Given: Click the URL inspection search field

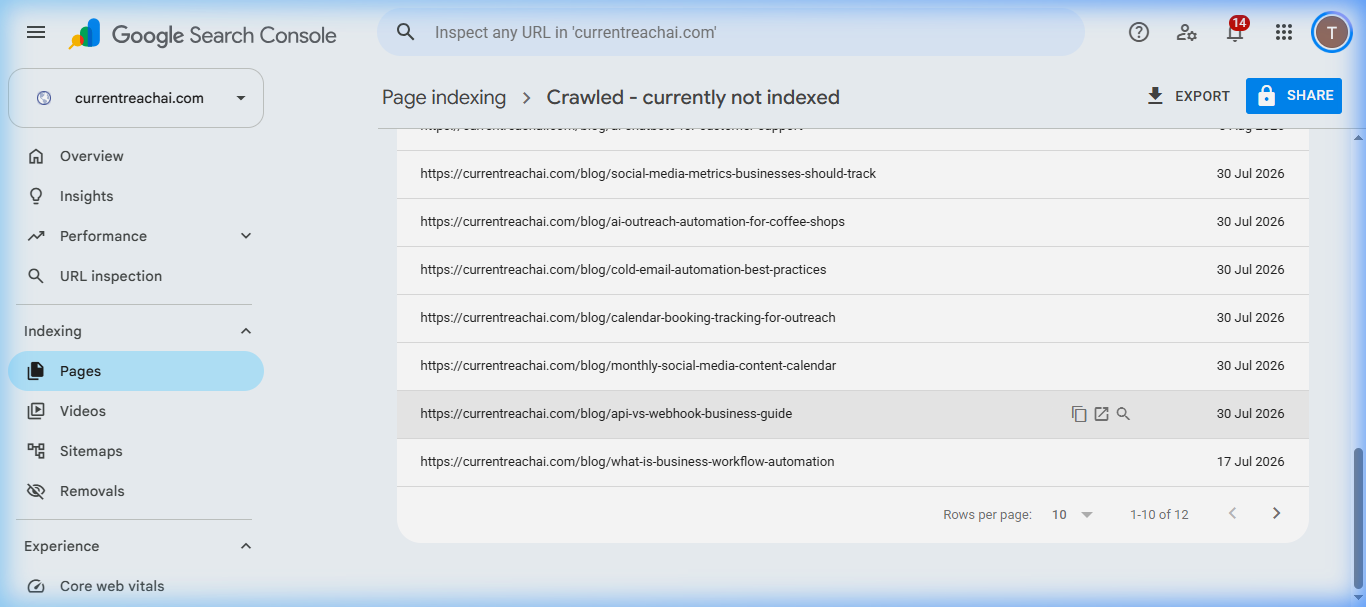Looking at the screenshot, I should (731, 32).
